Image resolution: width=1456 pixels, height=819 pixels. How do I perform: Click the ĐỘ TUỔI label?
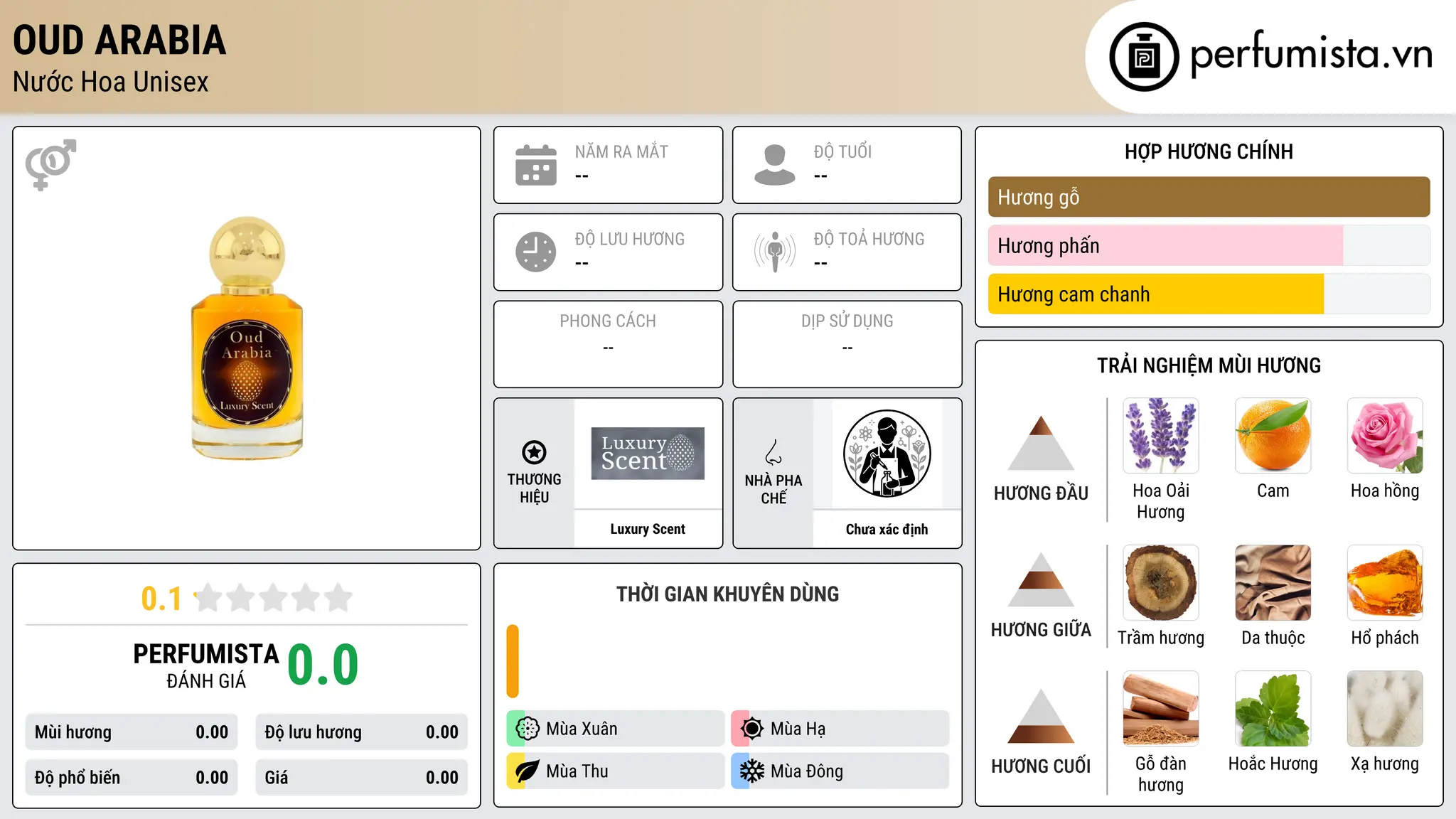842,152
